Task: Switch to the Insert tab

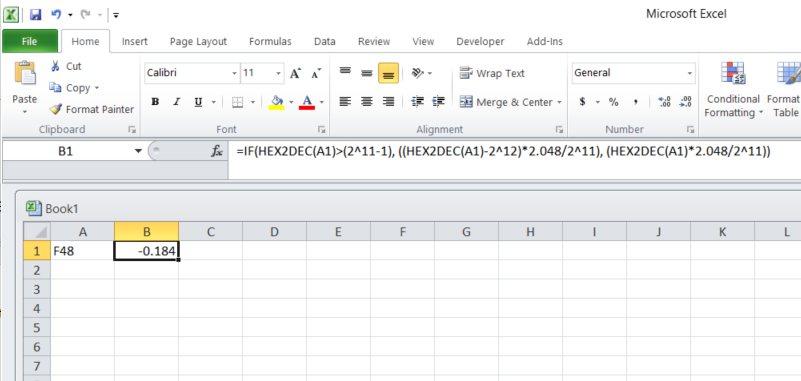Action: [x=134, y=41]
